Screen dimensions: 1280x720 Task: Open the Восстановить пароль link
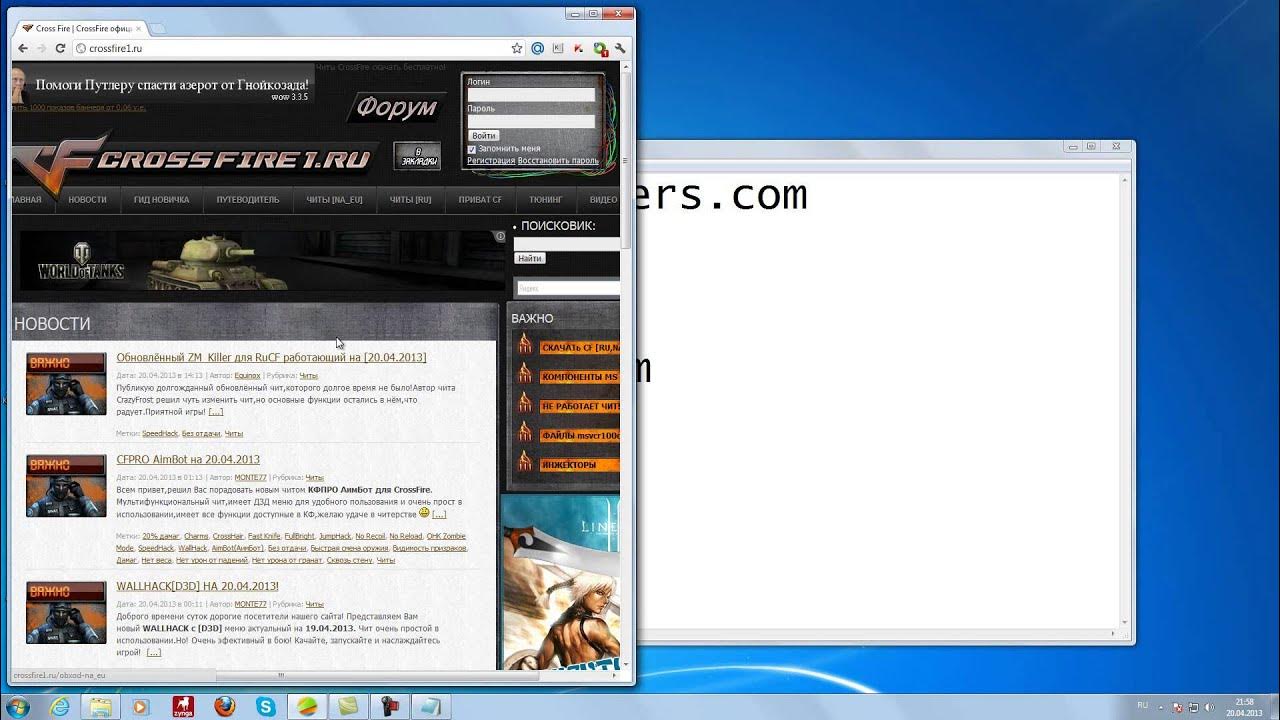pyautogui.click(x=558, y=160)
